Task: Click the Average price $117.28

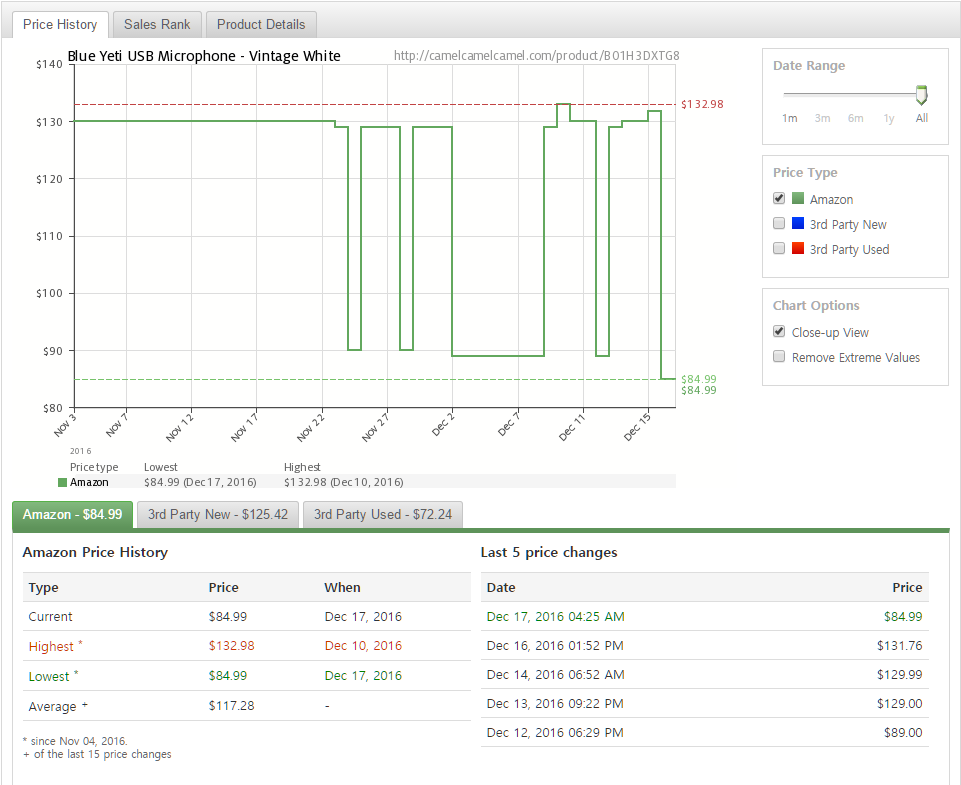Action: click(231, 706)
